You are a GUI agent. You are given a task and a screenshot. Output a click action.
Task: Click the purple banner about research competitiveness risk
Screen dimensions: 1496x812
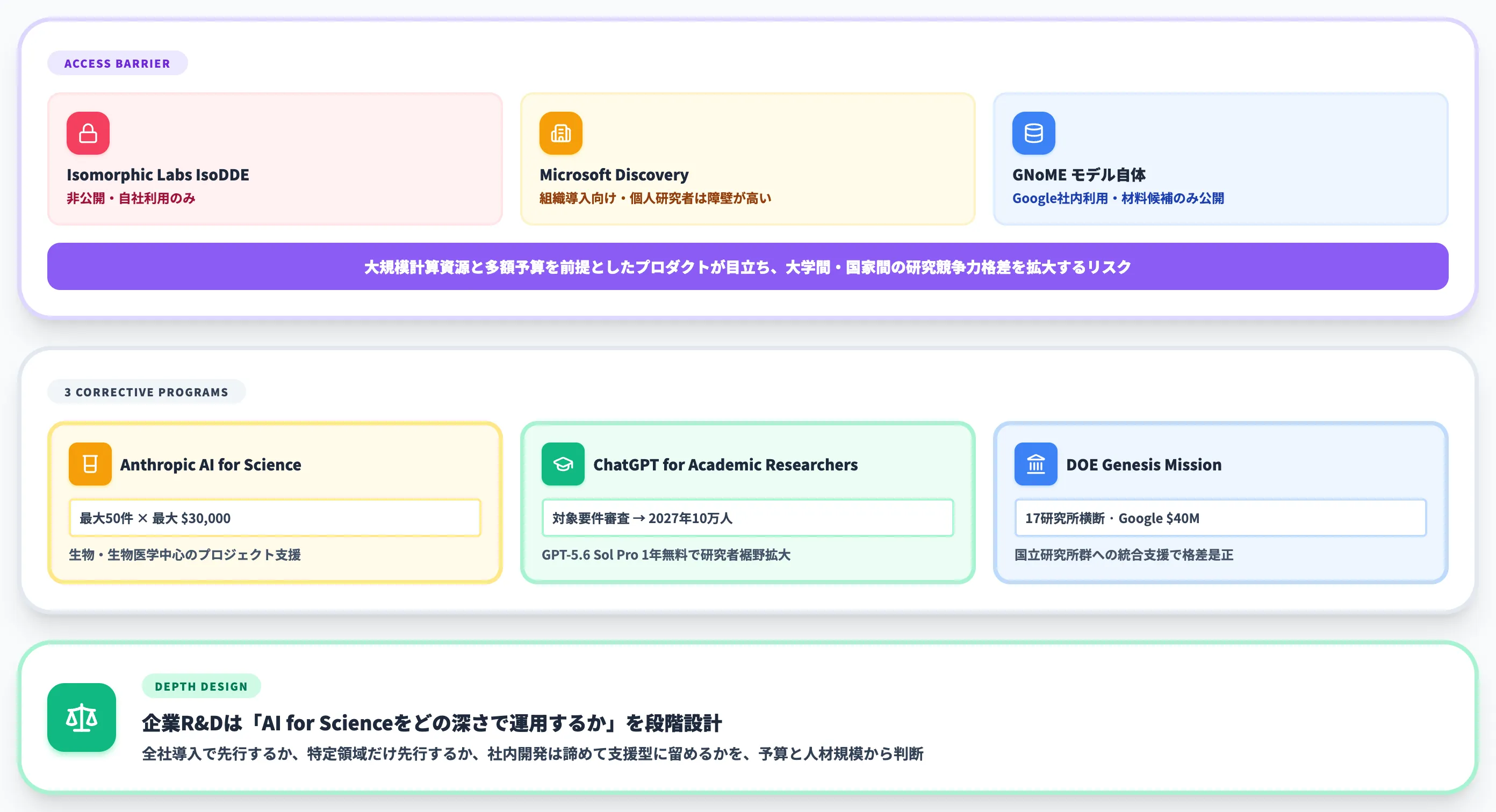point(748,266)
